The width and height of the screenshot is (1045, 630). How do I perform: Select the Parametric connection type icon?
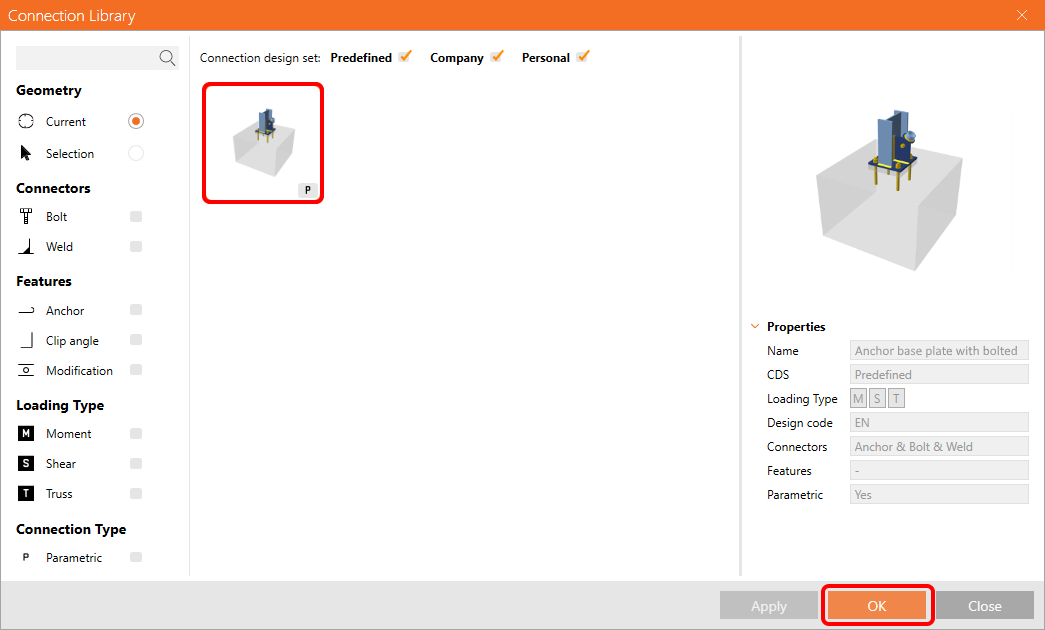pyautogui.click(x=25, y=557)
